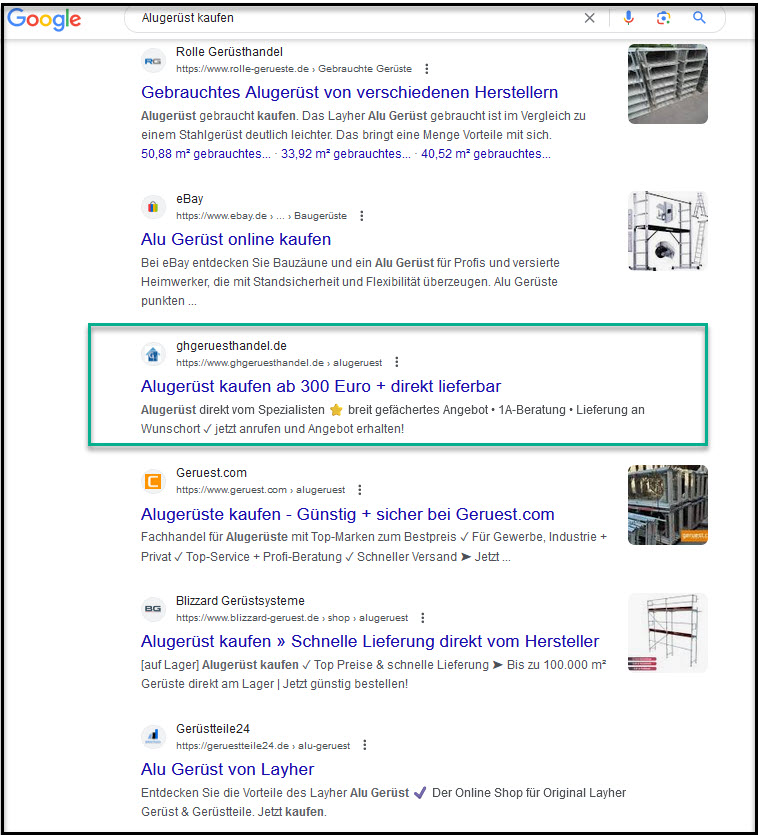Open the 50,88 m² gebrauchtes sitelink
The height and width of the screenshot is (835, 758).
tap(206, 154)
